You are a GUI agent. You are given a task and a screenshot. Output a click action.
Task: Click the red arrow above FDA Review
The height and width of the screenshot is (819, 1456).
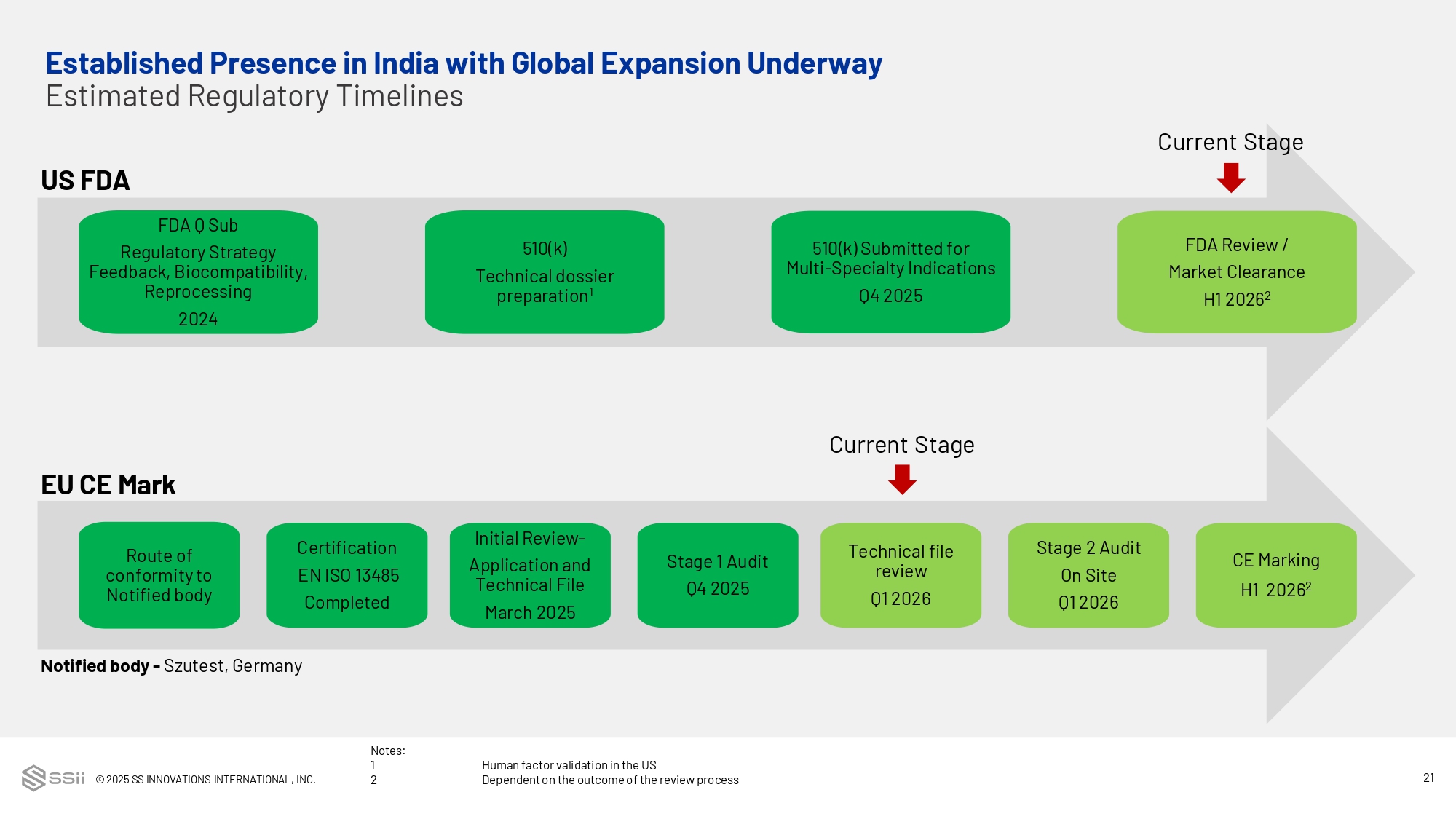(x=1231, y=178)
